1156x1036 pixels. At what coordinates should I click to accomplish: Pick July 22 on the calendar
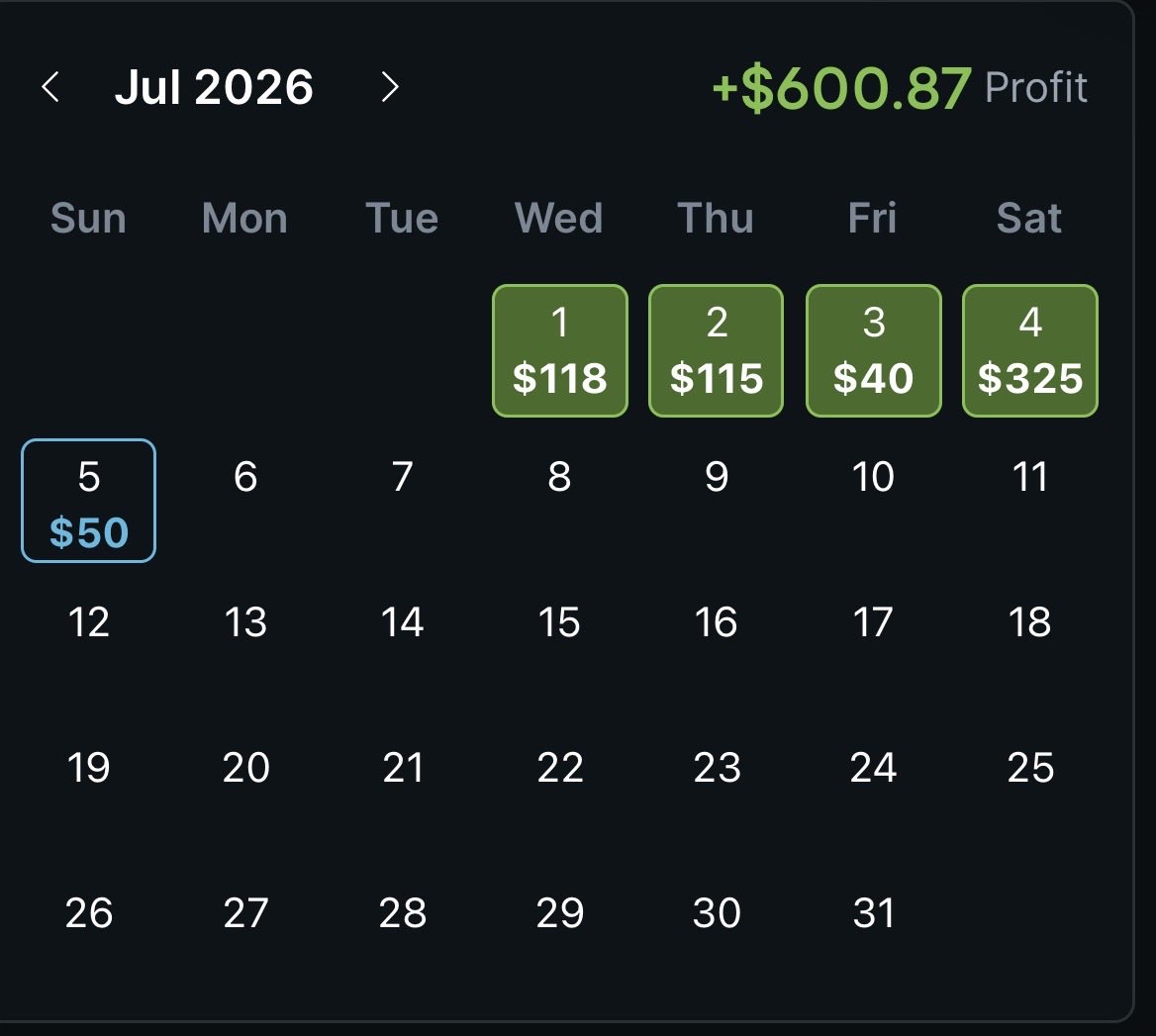click(559, 768)
